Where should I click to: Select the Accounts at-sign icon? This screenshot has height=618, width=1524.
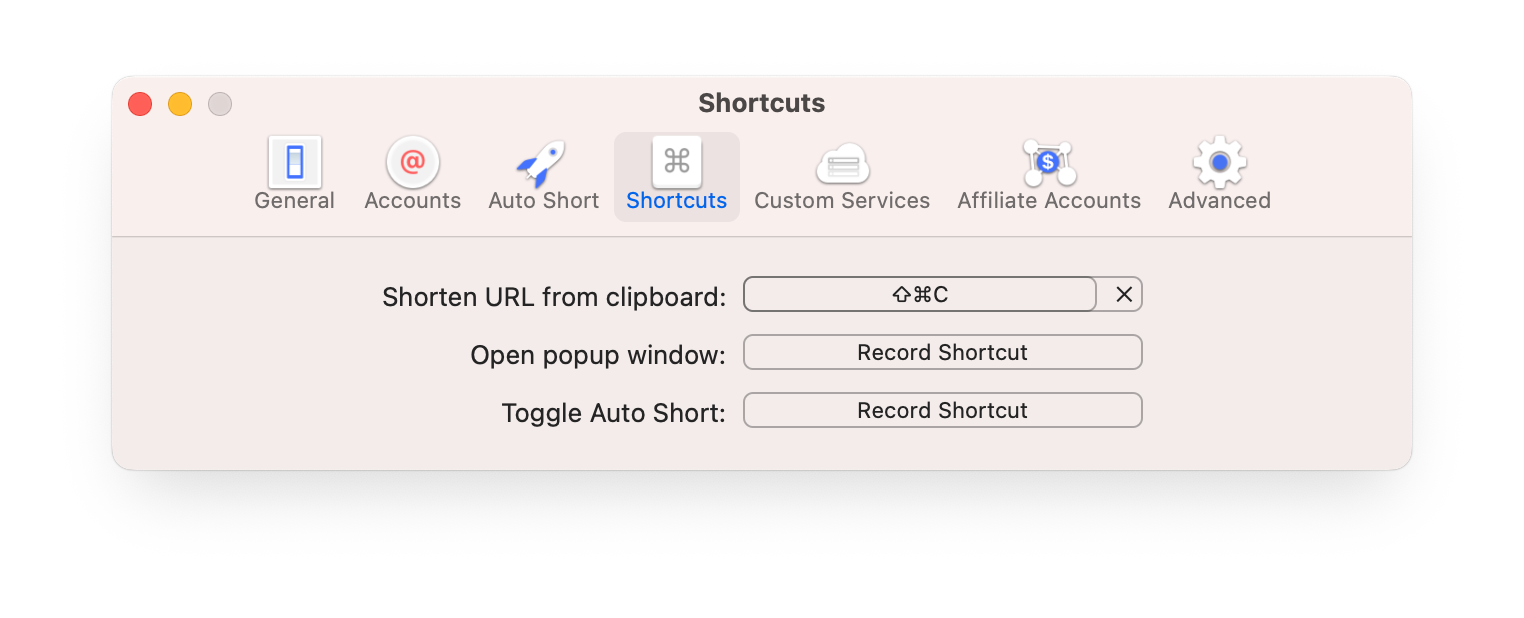pyautogui.click(x=413, y=162)
